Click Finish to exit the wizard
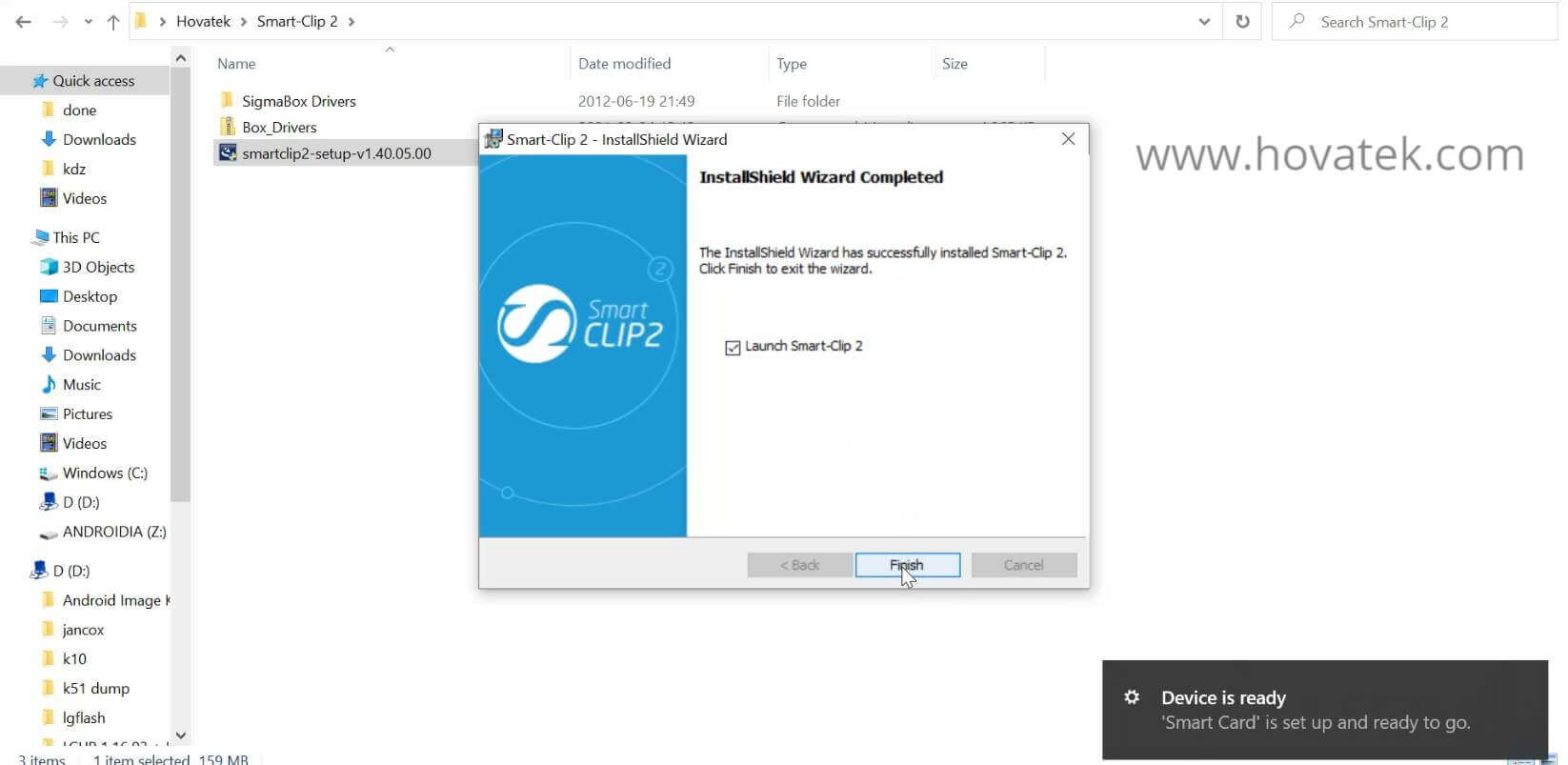 [x=907, y=565]
